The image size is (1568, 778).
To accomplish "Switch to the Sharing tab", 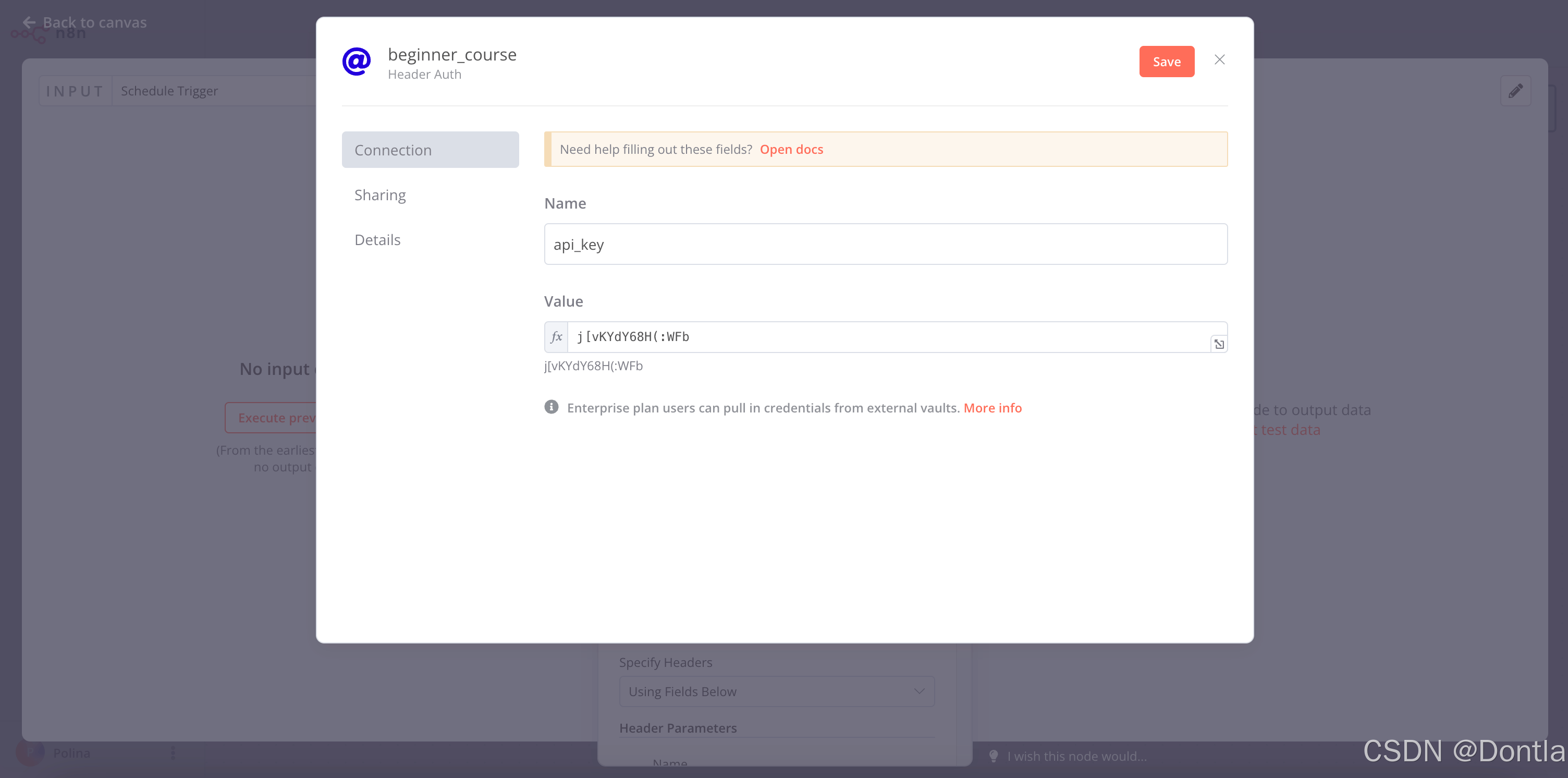I will tap(380, 195).
